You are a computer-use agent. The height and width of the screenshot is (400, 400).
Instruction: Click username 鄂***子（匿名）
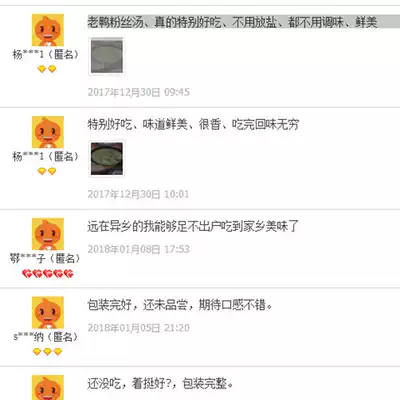[45, 258]
